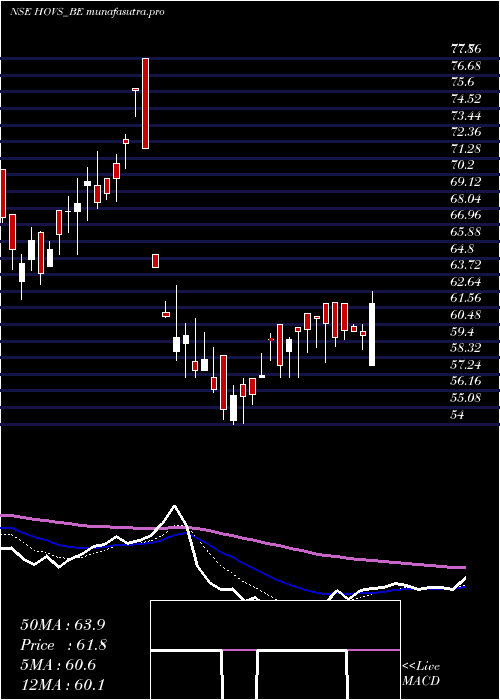The height and width of the screenshot is (700, 500).
Task: Click the 75.6 price level label
Action: (464, 83)
